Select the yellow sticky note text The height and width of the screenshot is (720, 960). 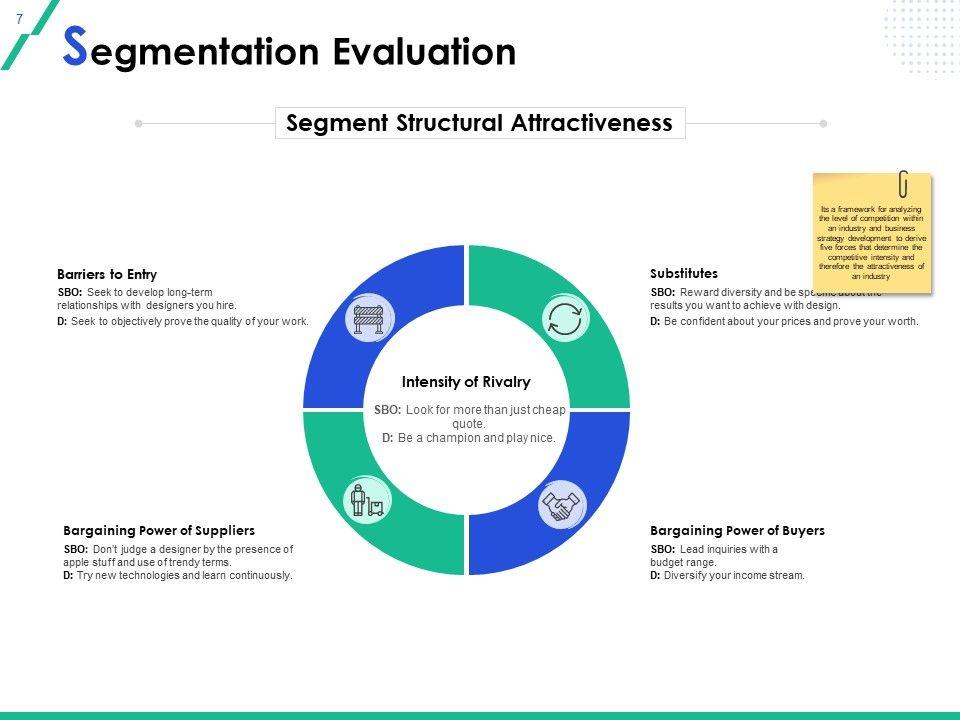pyautogui.click(x=872, y=242)
